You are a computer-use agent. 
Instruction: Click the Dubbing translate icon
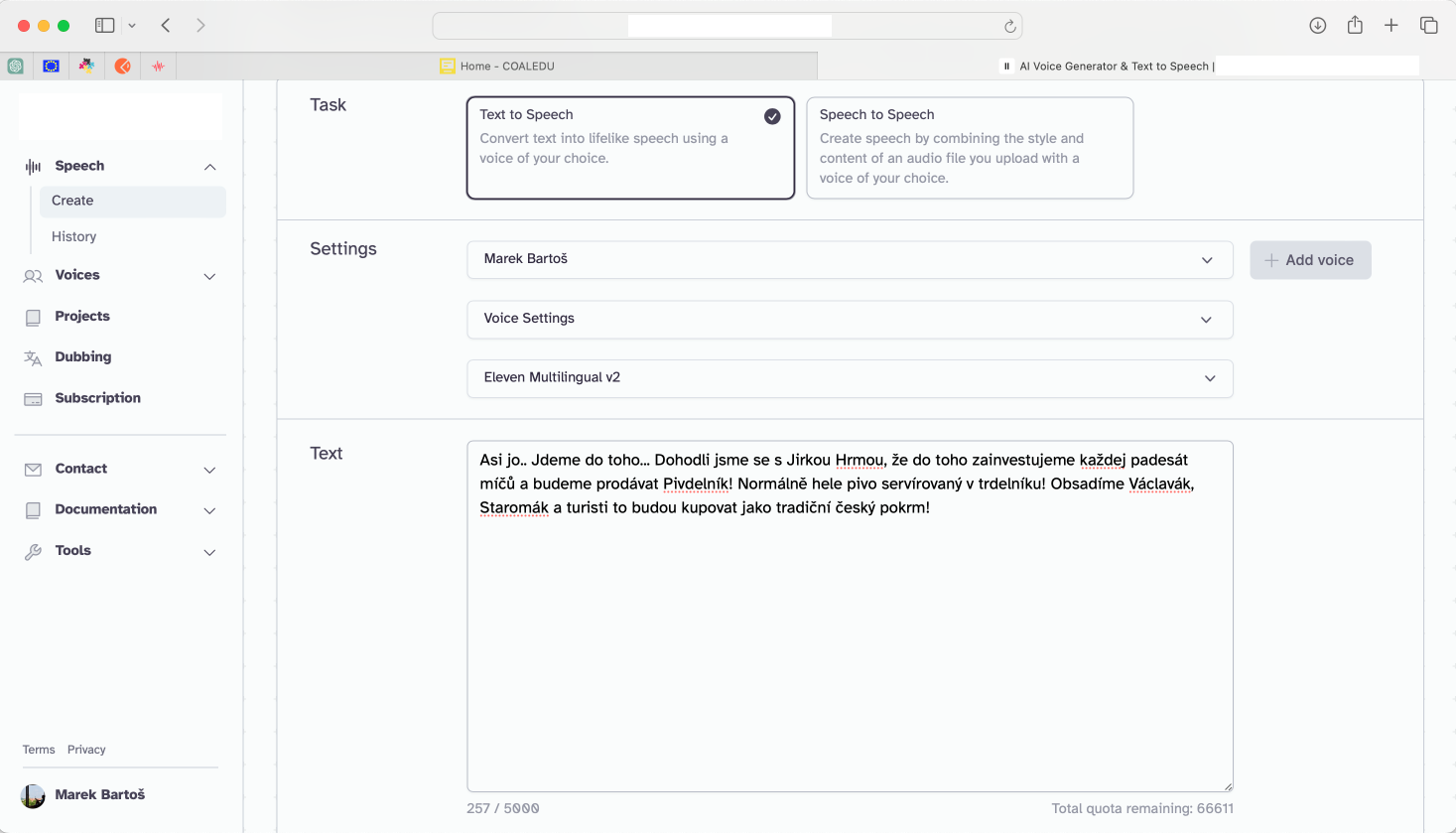tap(33, 357)
